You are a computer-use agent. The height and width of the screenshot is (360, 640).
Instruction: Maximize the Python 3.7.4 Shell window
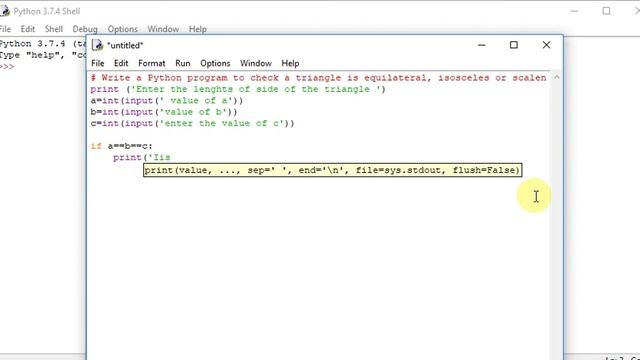[606, 11]
